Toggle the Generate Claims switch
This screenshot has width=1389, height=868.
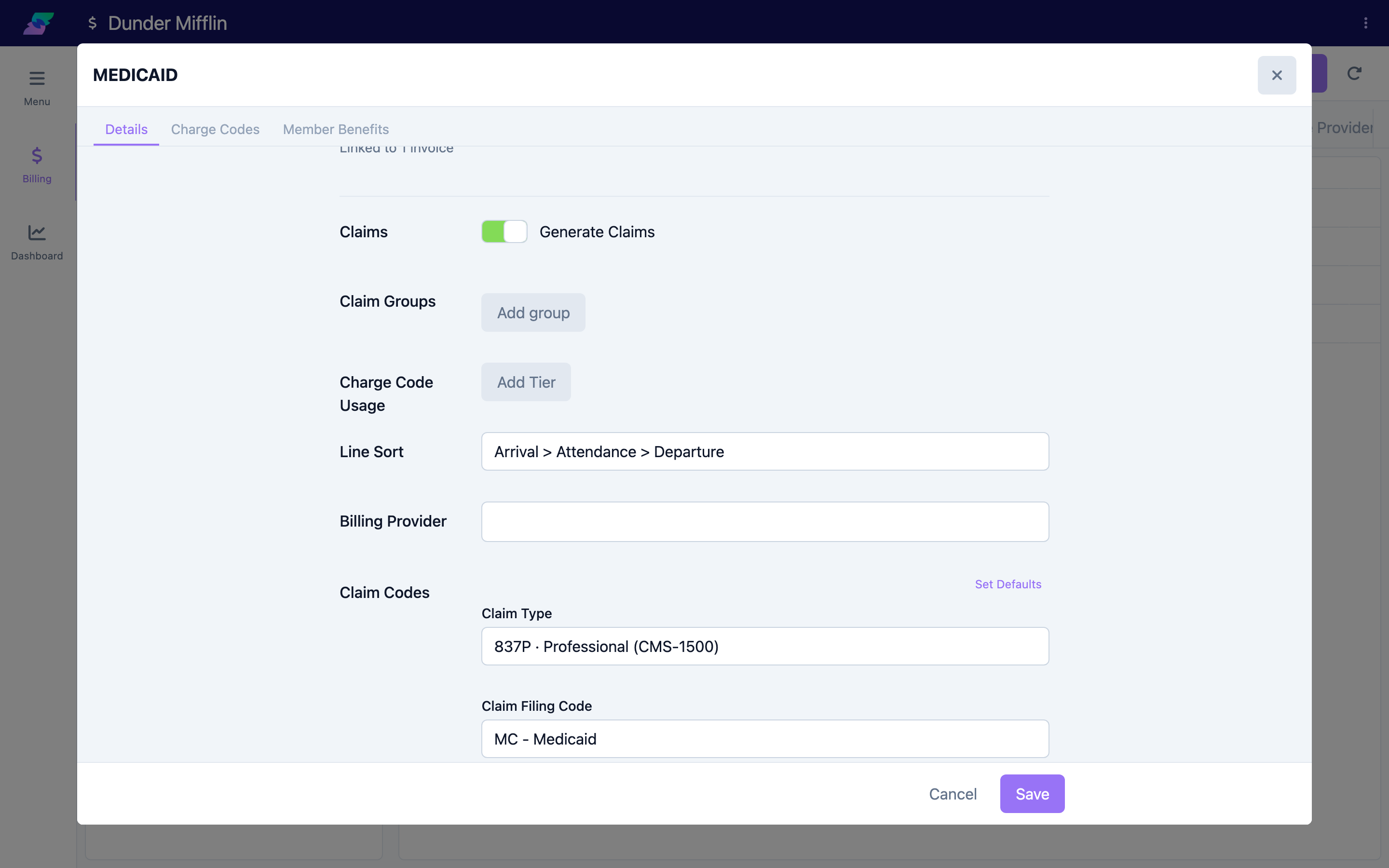[504, 231]
